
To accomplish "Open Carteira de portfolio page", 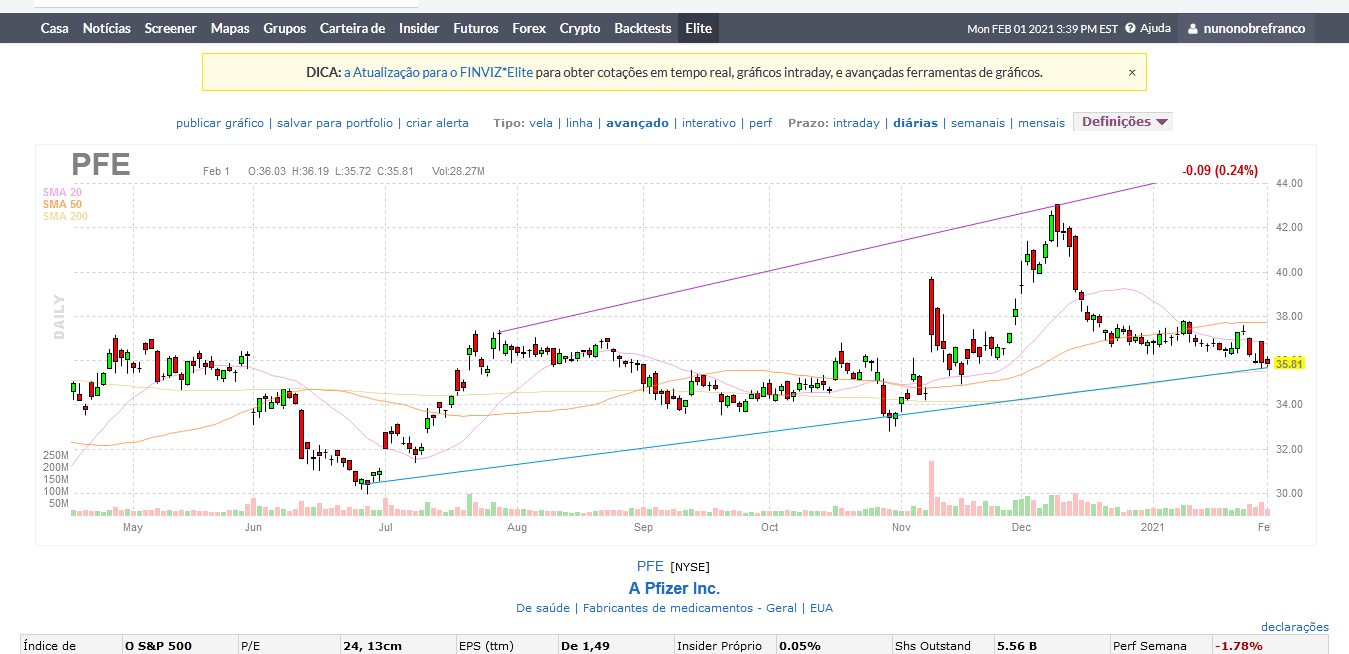I will pos(352,28).
